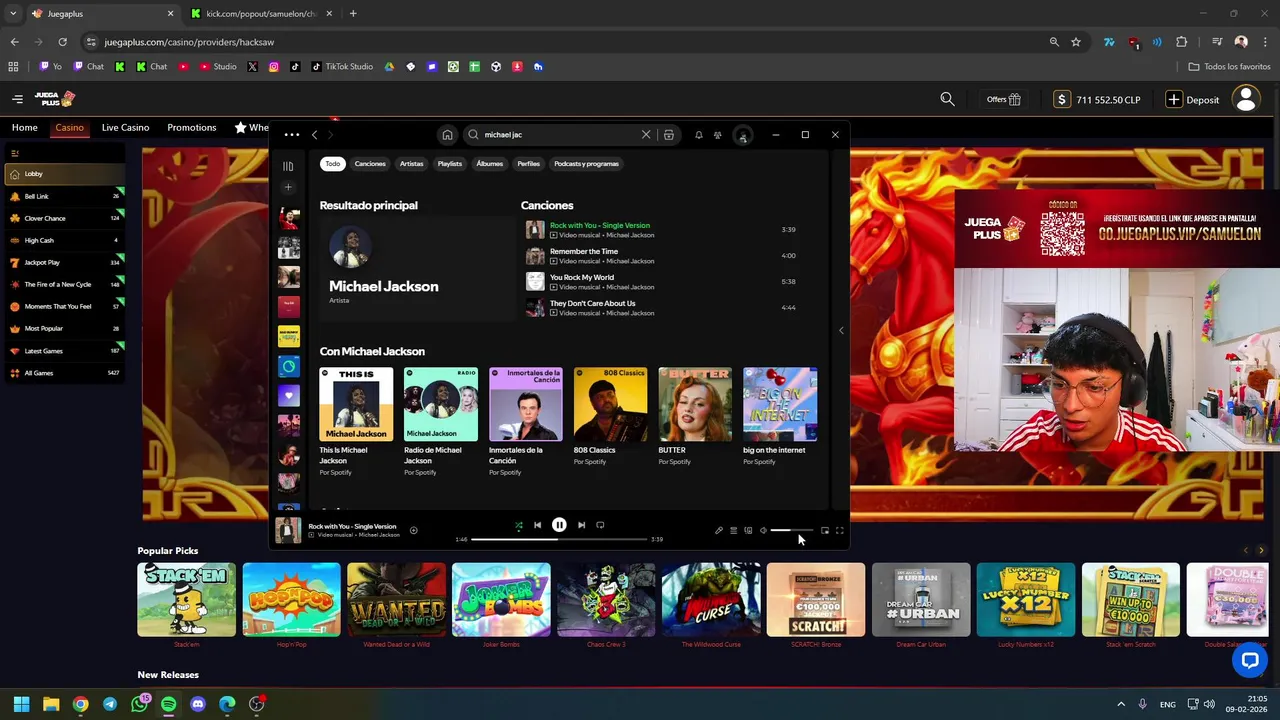
Task: Enter Spotify fullscreen view
Action: point(840,531)
